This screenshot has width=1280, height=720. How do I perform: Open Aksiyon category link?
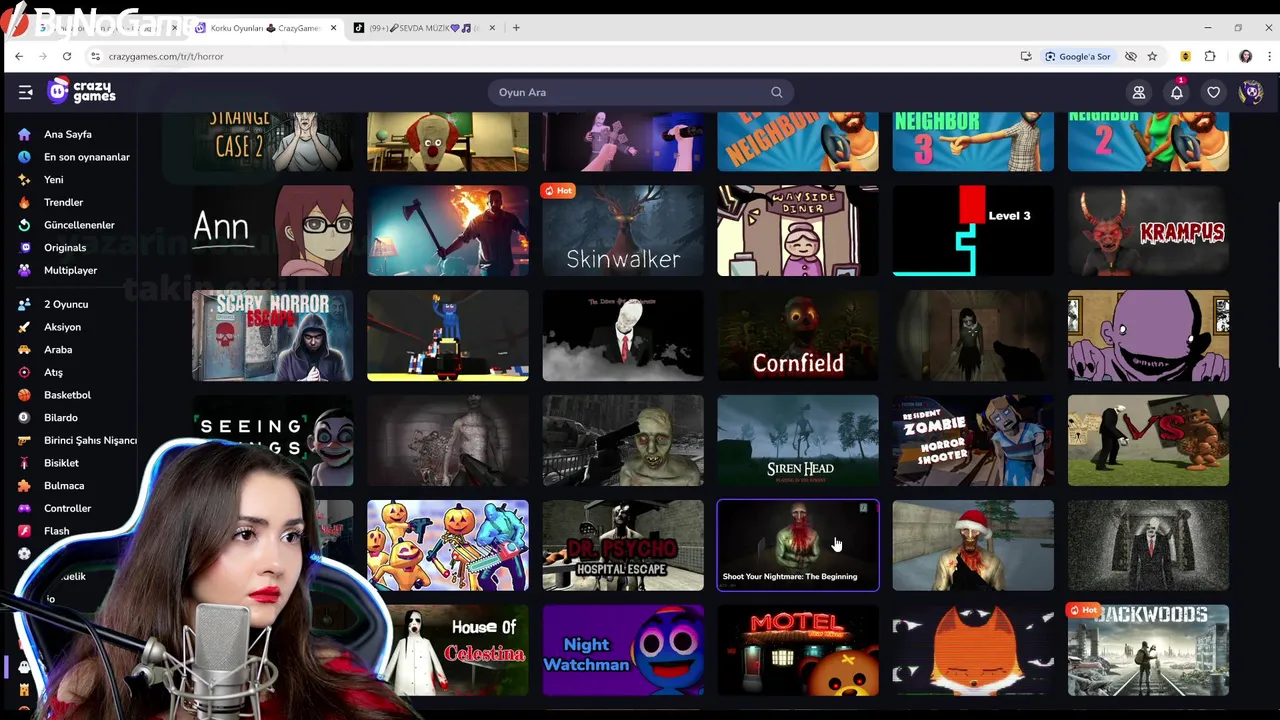tap(62, 327)
